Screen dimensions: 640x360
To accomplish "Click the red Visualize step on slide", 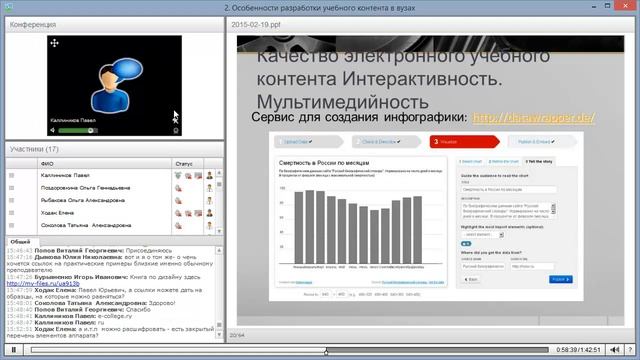I will coord(464,142).
